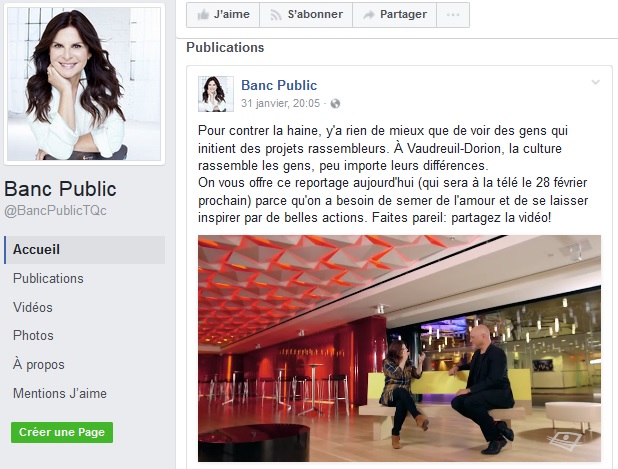
Task: Open Publications in the left sidebar
Action: 48,278
